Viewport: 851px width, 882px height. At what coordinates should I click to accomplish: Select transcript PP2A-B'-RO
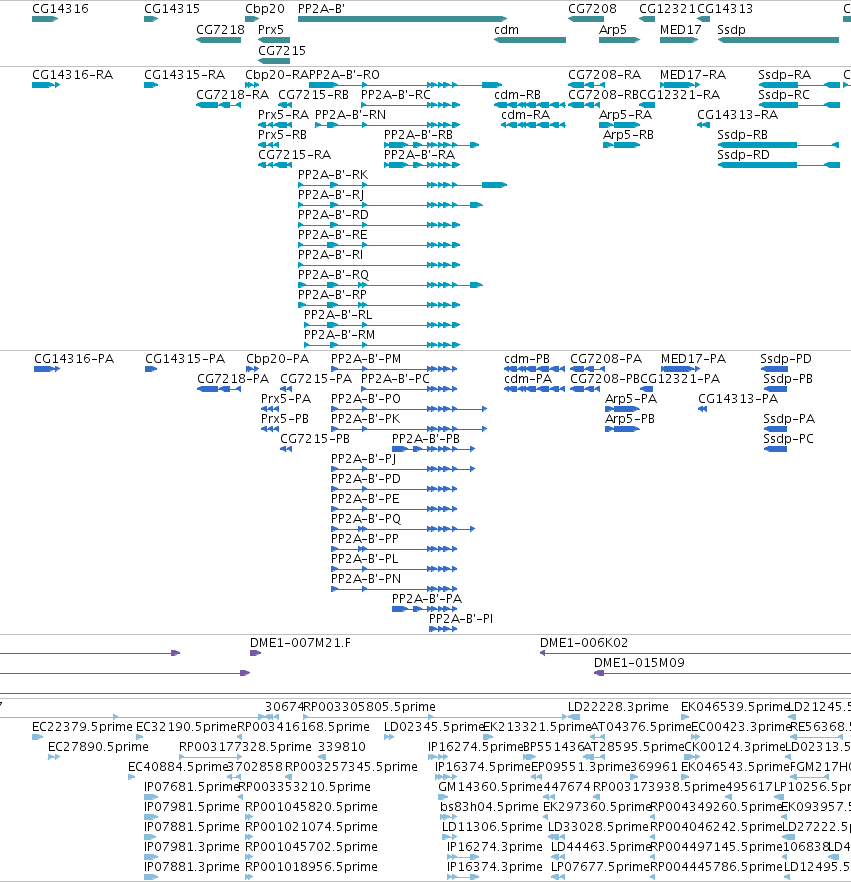344,75
